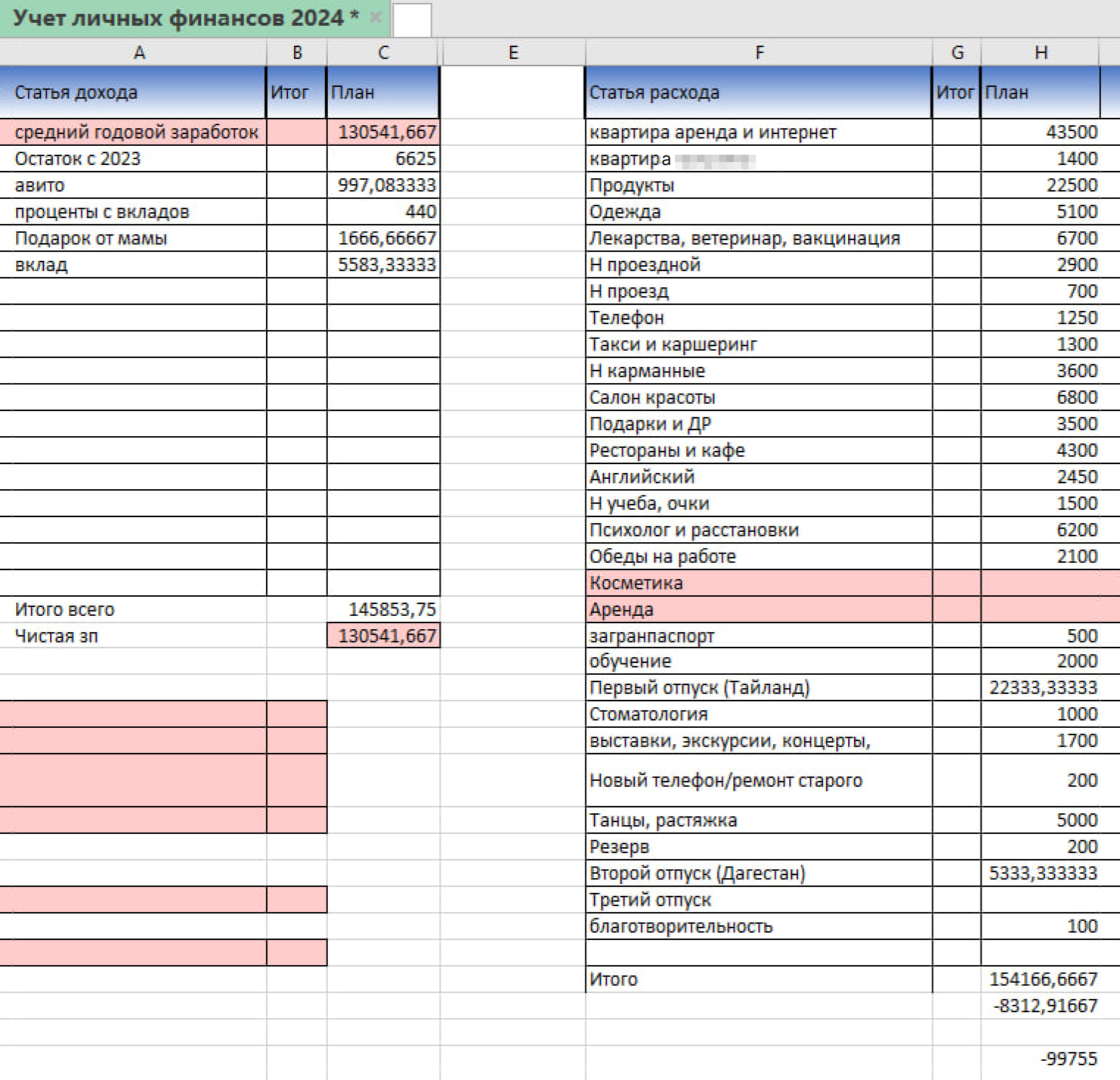1120x1080 pixels.
Task: Select the 'Телефон' expense cell
Action: pos(759,318)
